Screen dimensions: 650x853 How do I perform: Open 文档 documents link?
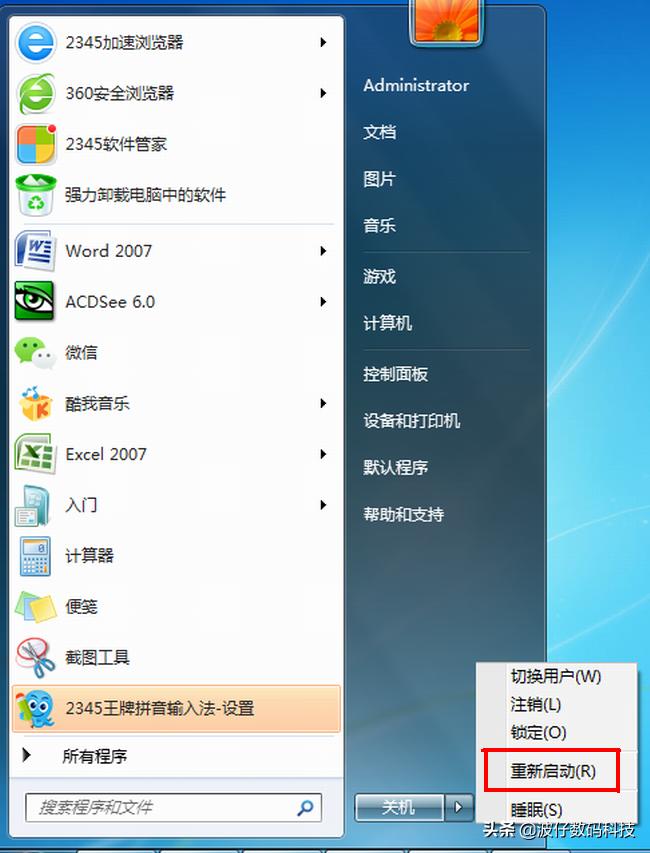pyautogui.click(x=379, y=132)
